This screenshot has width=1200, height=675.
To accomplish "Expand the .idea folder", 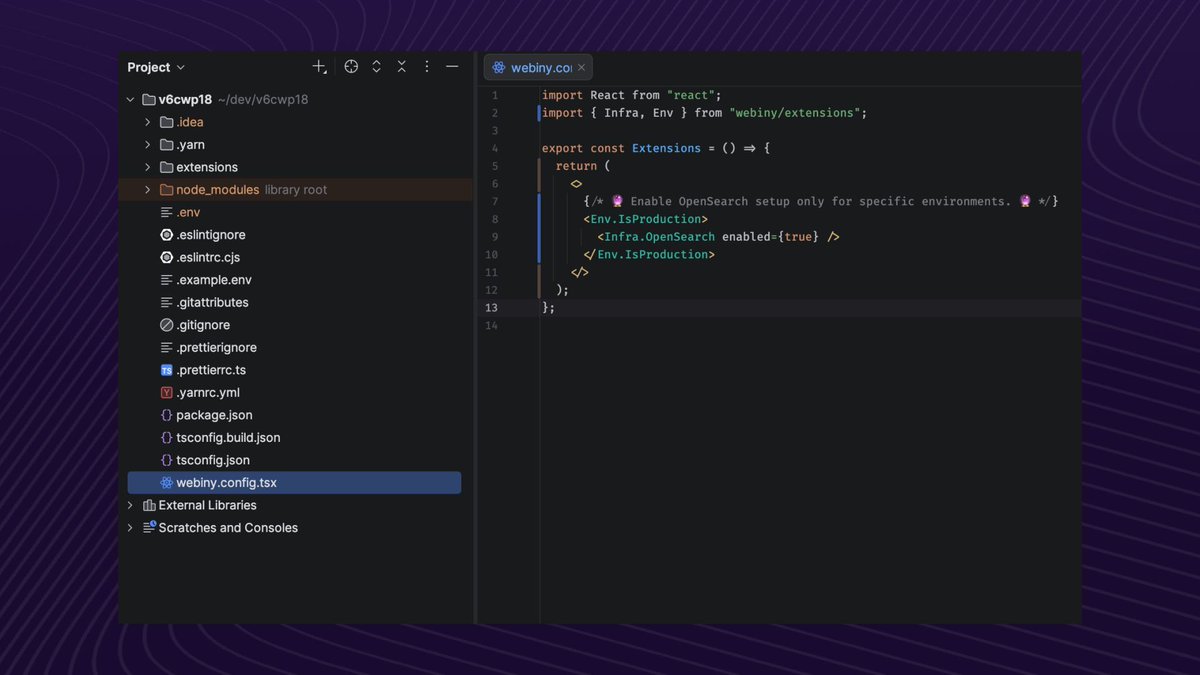I will [x=148, y=122].
